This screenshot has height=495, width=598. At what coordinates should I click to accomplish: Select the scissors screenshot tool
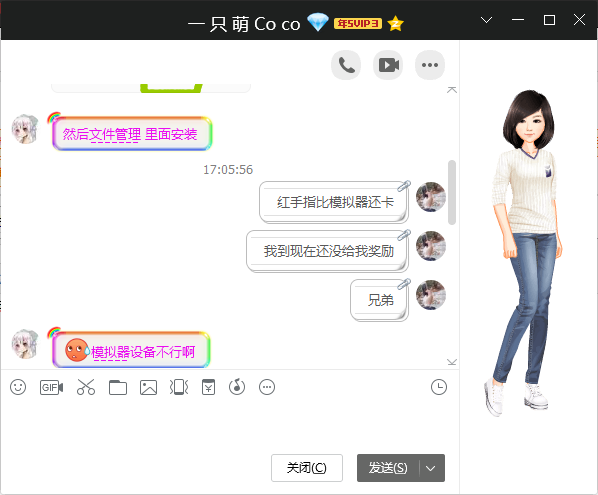pyautogui.click(x=86, y=387)
